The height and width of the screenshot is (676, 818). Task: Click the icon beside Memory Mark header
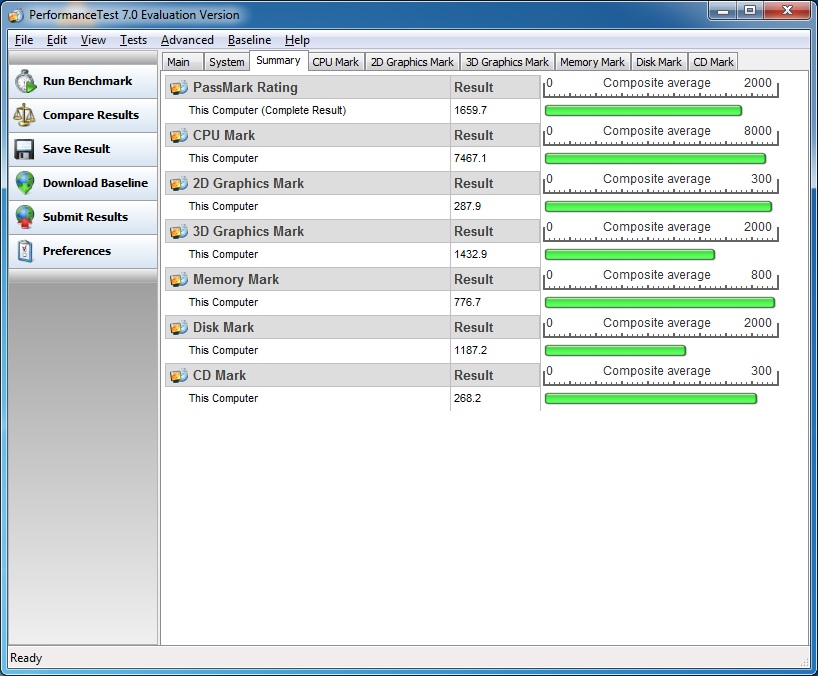[178, 280]
